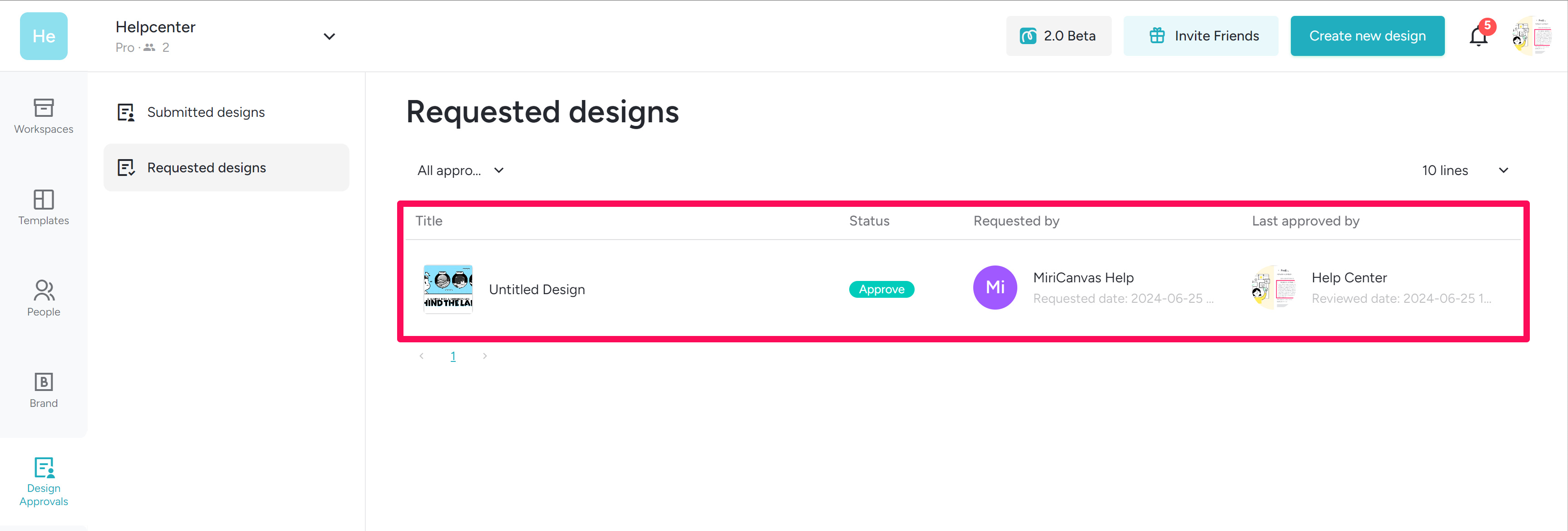Click the Approve status badge
1568x531 pixels.
click(x=881, y=289)
